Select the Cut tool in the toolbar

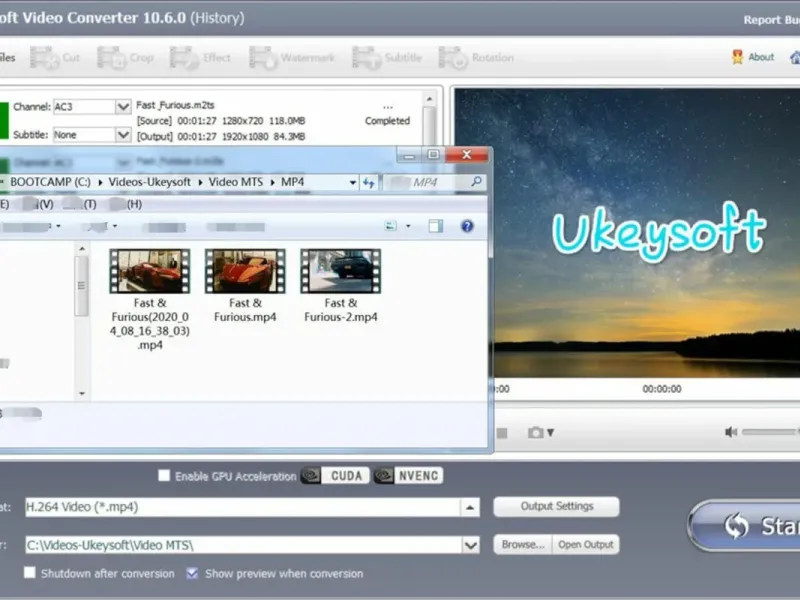click(x=55, y=58)
